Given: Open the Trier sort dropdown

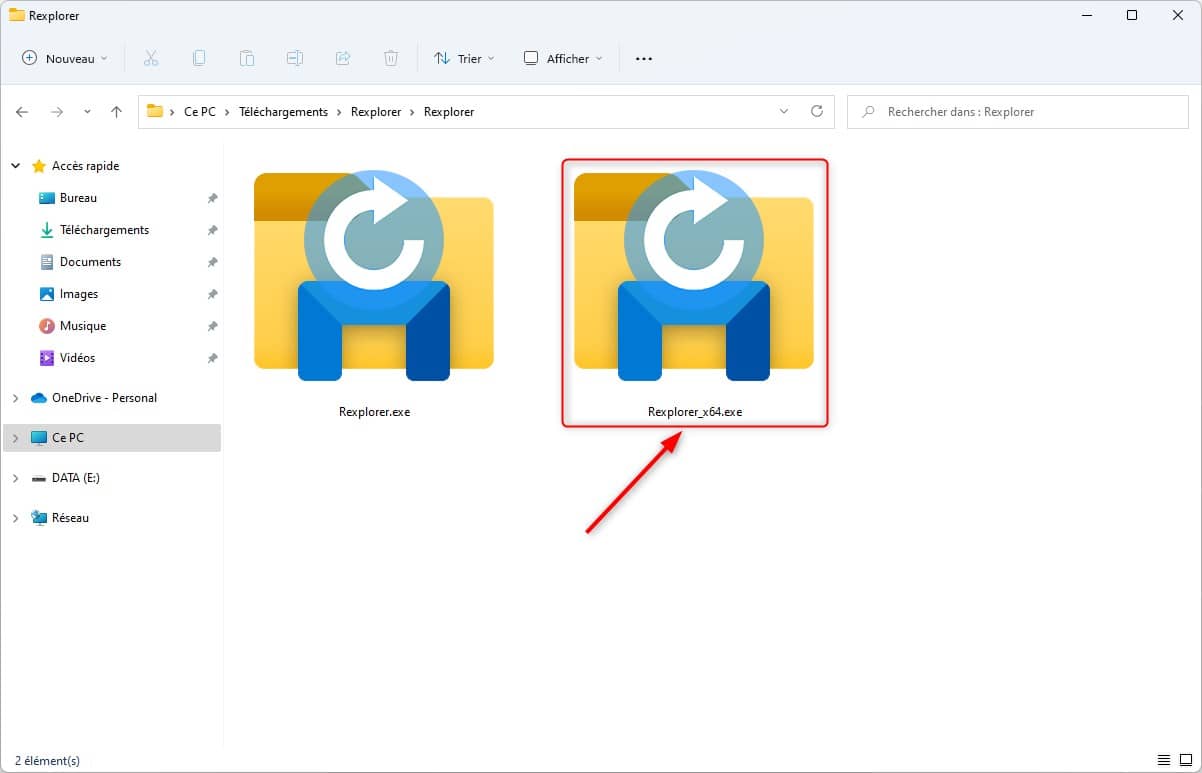Looking at the screenshot, I should tap(464, 59).
